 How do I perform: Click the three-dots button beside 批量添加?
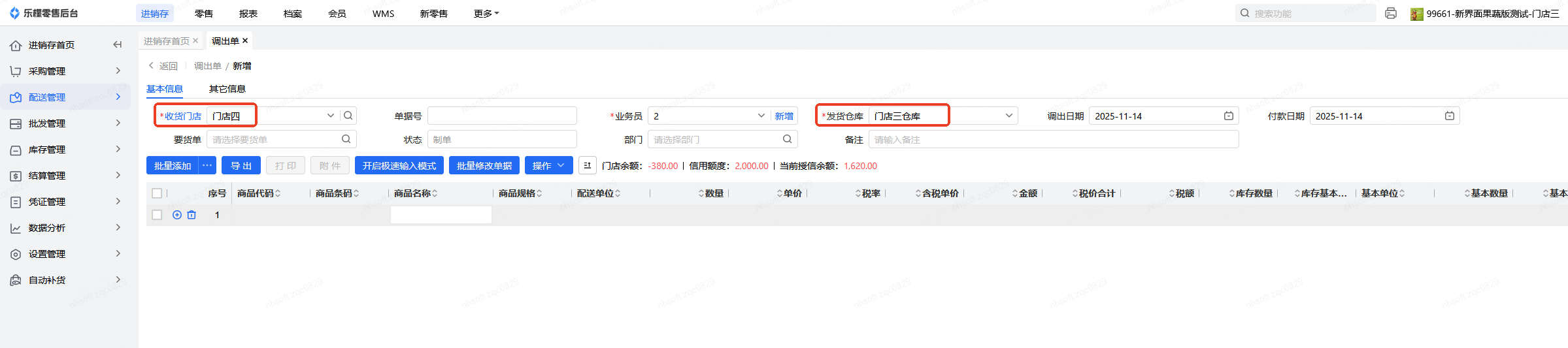[x=207, y=165]
